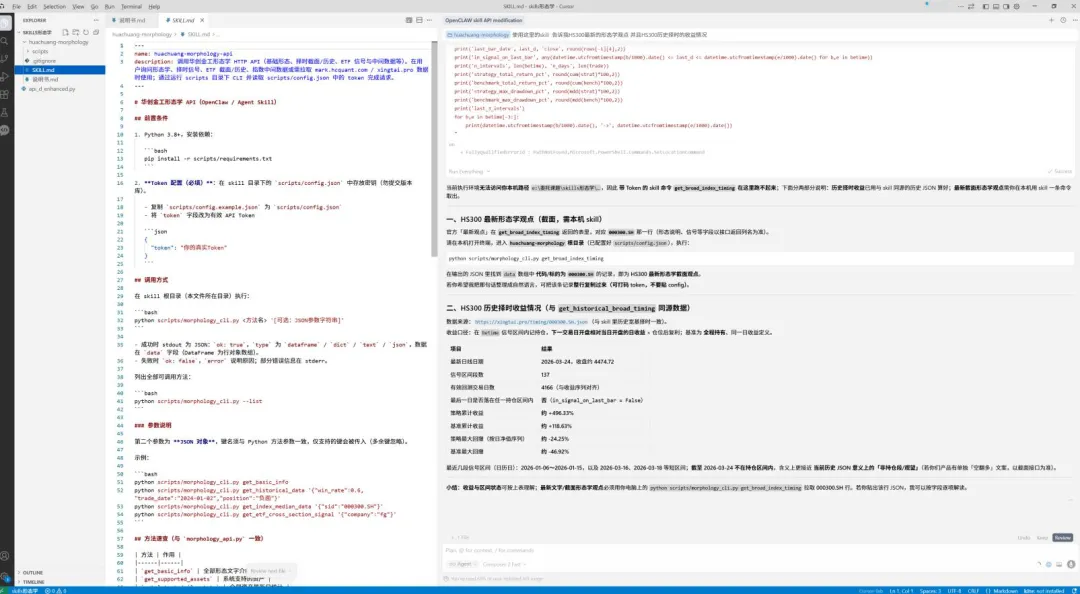Open the Help menu
The image size is (1080, 594).
point(154,6)
